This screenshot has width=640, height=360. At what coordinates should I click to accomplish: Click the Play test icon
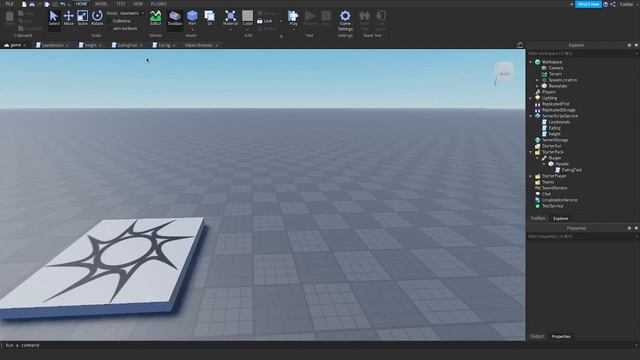tap(293, 16)
